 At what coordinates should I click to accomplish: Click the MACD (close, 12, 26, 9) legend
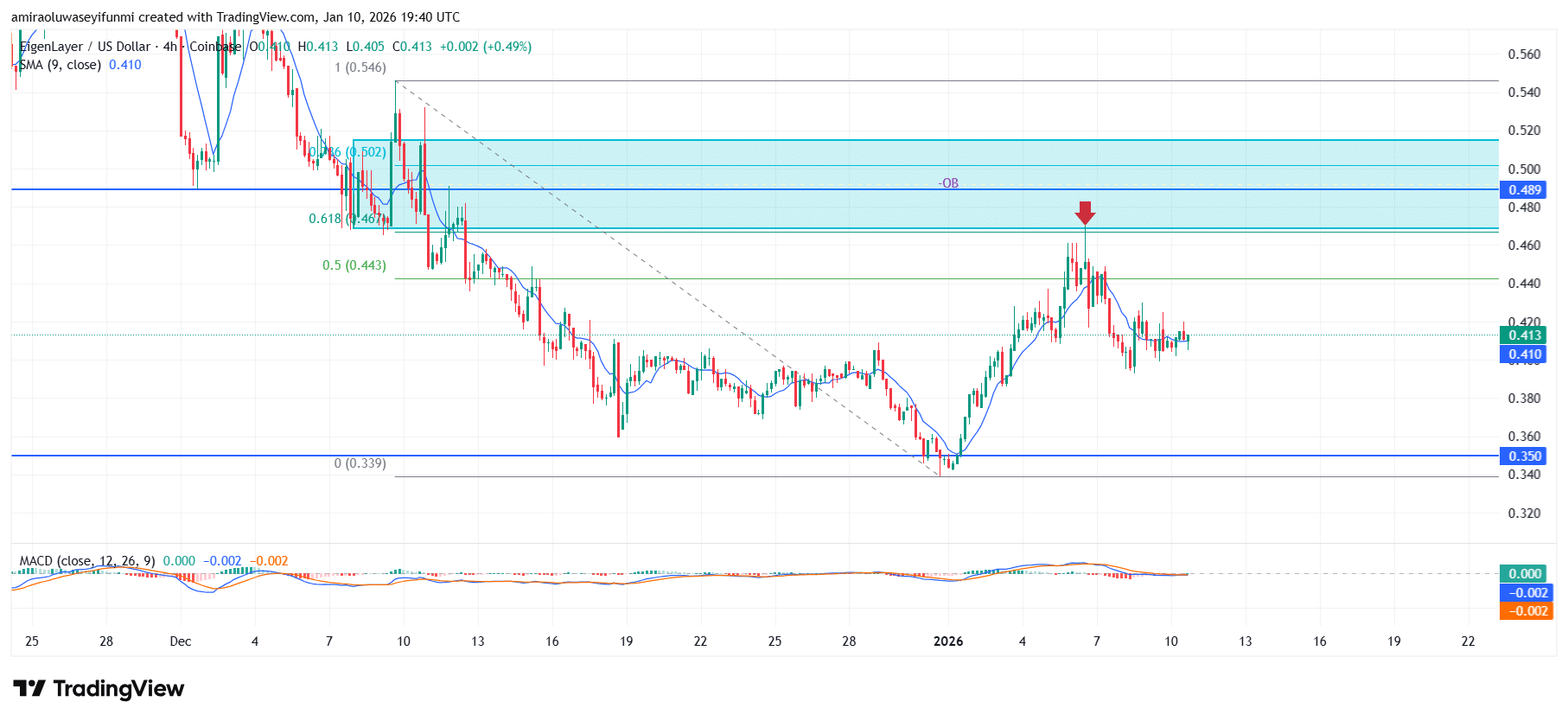click(x=87, y=561)
